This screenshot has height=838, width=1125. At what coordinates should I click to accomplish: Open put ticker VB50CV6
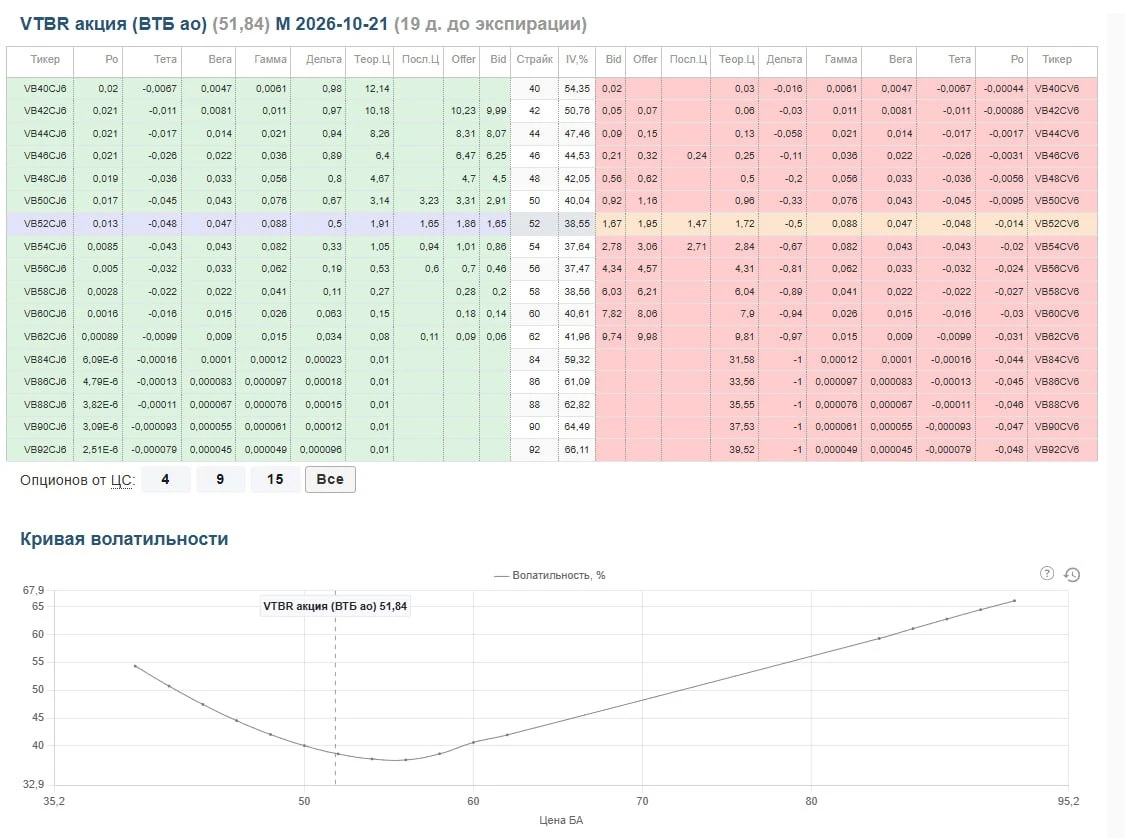(x=1057, y=201)
